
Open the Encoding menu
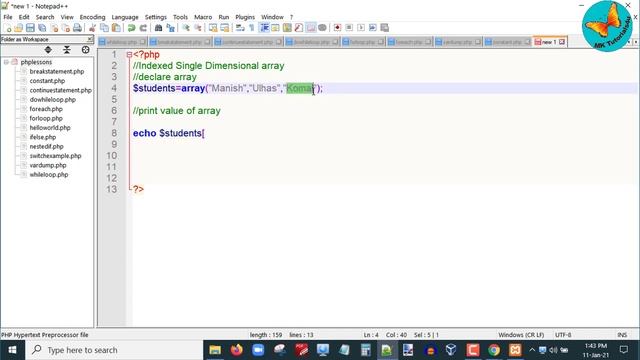click(x=92, y=17)
